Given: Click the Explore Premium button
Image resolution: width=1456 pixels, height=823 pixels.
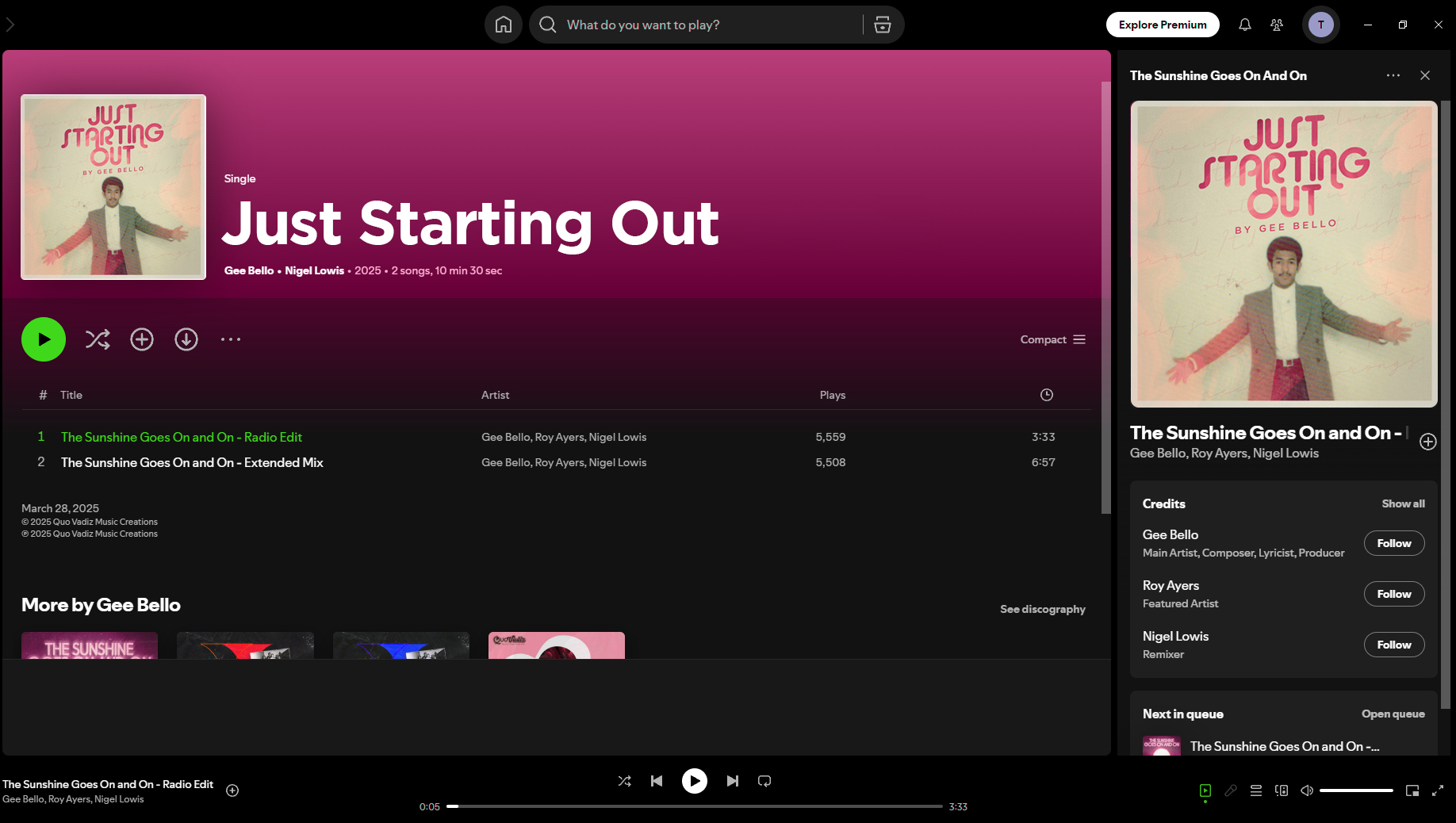Looking at the screenshot, I should pyautogui.click(x=1163, y=25).
